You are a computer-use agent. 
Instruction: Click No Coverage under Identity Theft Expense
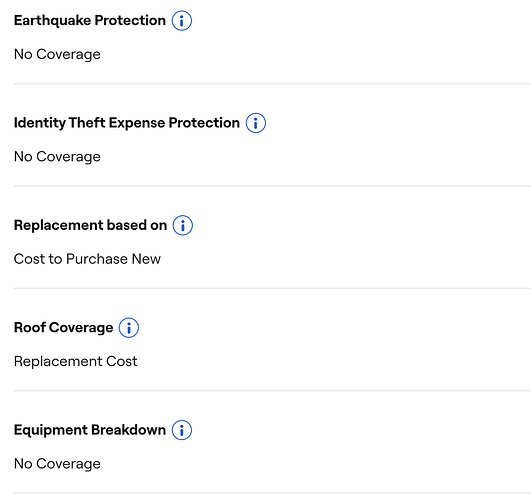point(57,157)
